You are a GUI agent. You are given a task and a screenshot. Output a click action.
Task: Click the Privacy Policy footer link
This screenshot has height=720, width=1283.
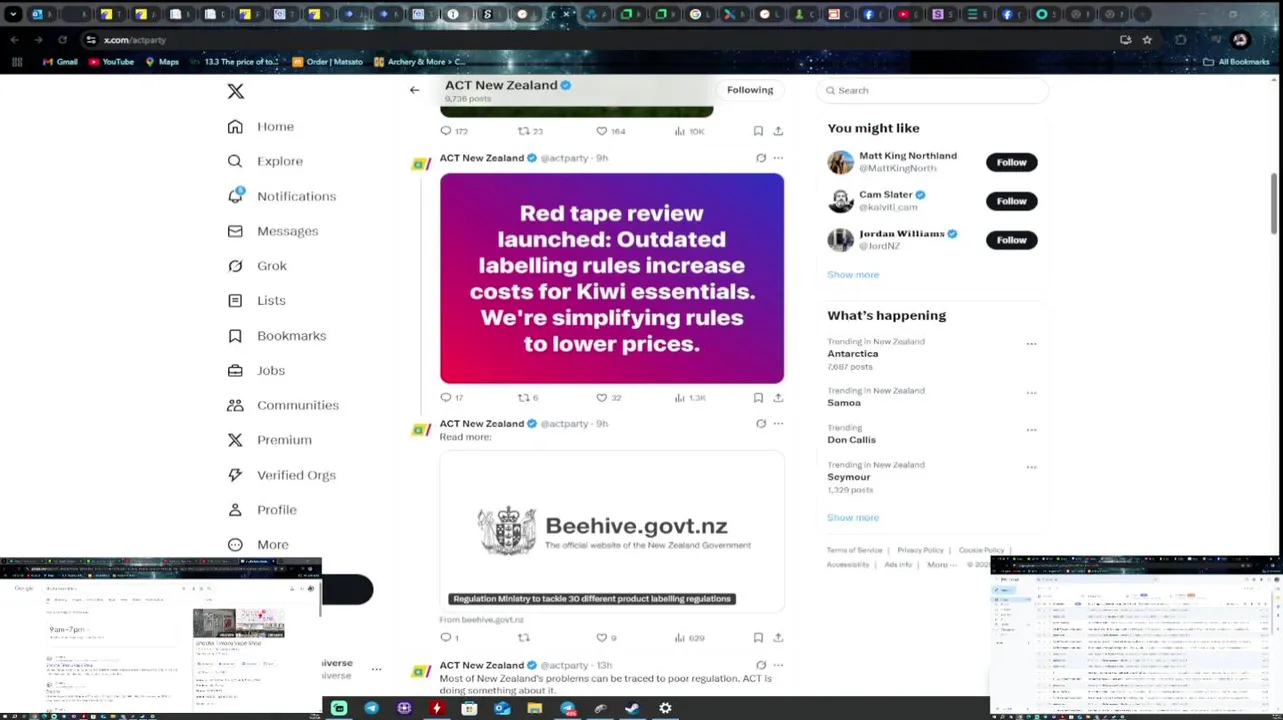pyautogui.click(x=920, y=550)
